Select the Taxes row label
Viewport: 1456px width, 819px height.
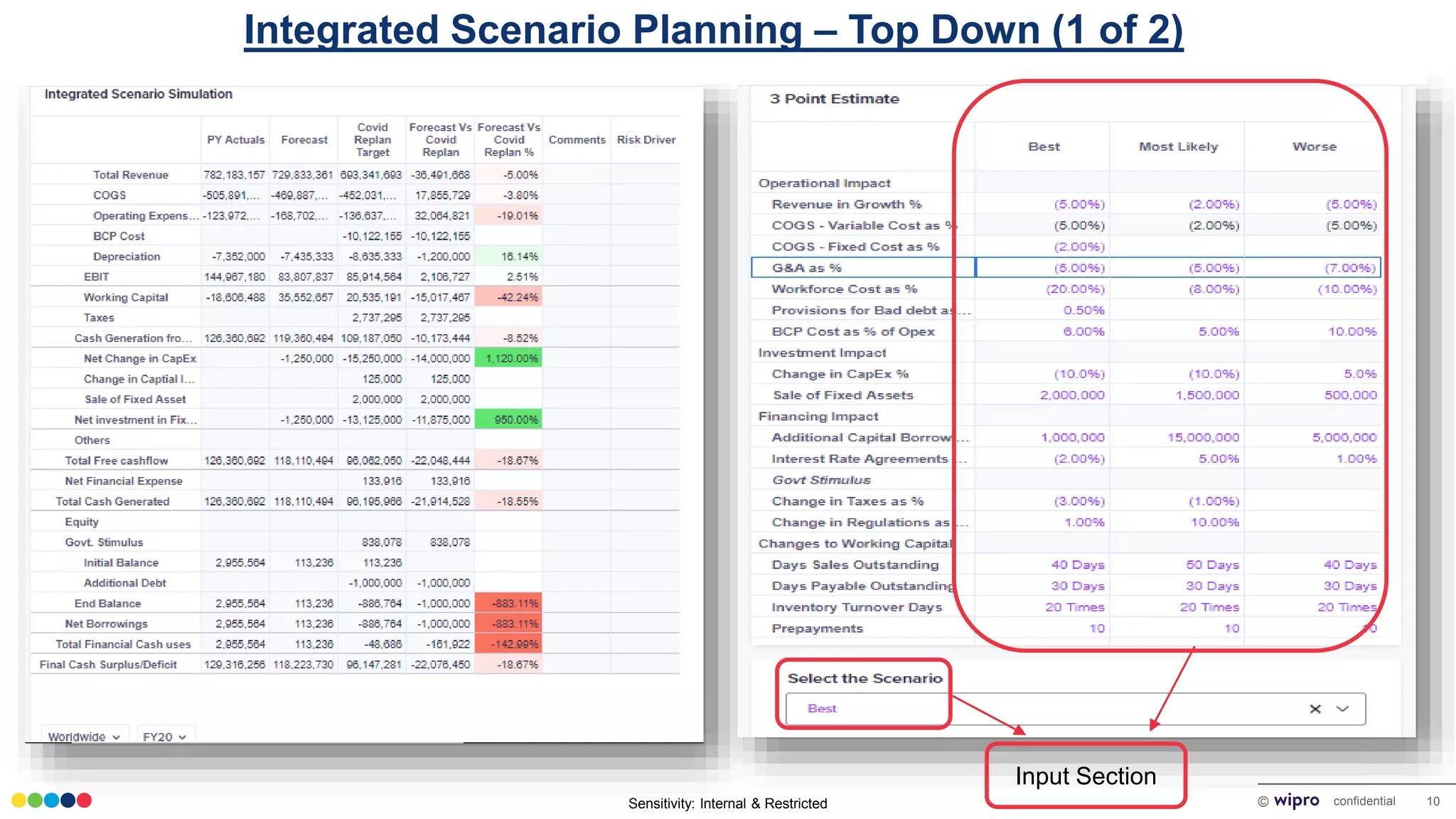pyautogui.click(x=99, y=318)
